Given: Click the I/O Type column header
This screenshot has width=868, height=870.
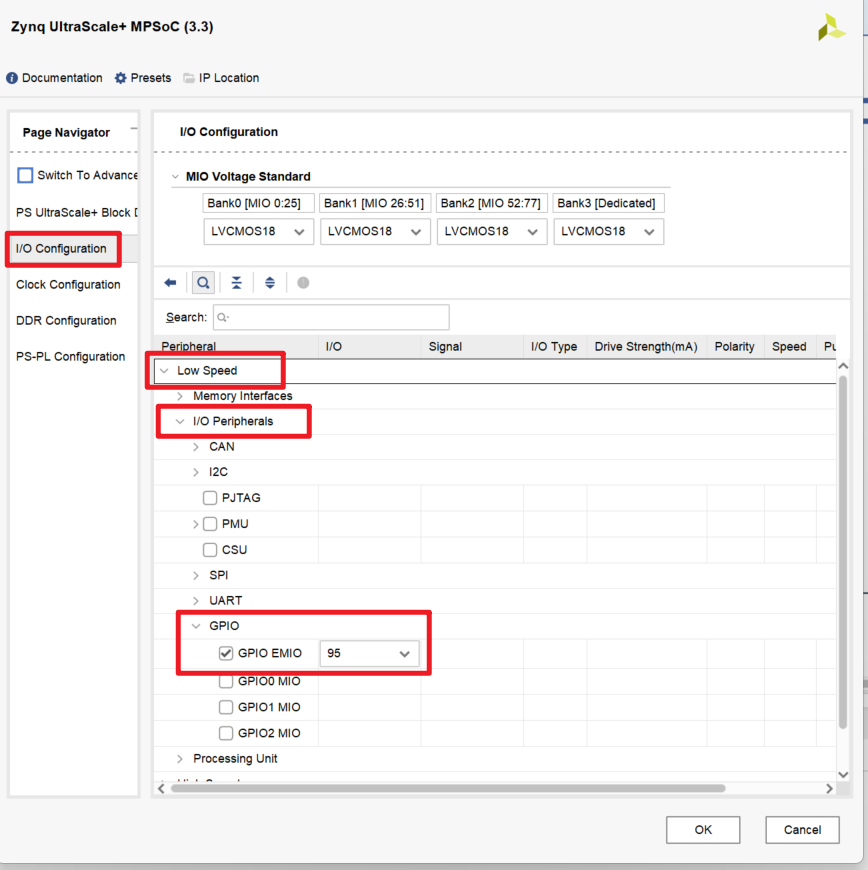Looking at the screenshot, I should point(555,347).
